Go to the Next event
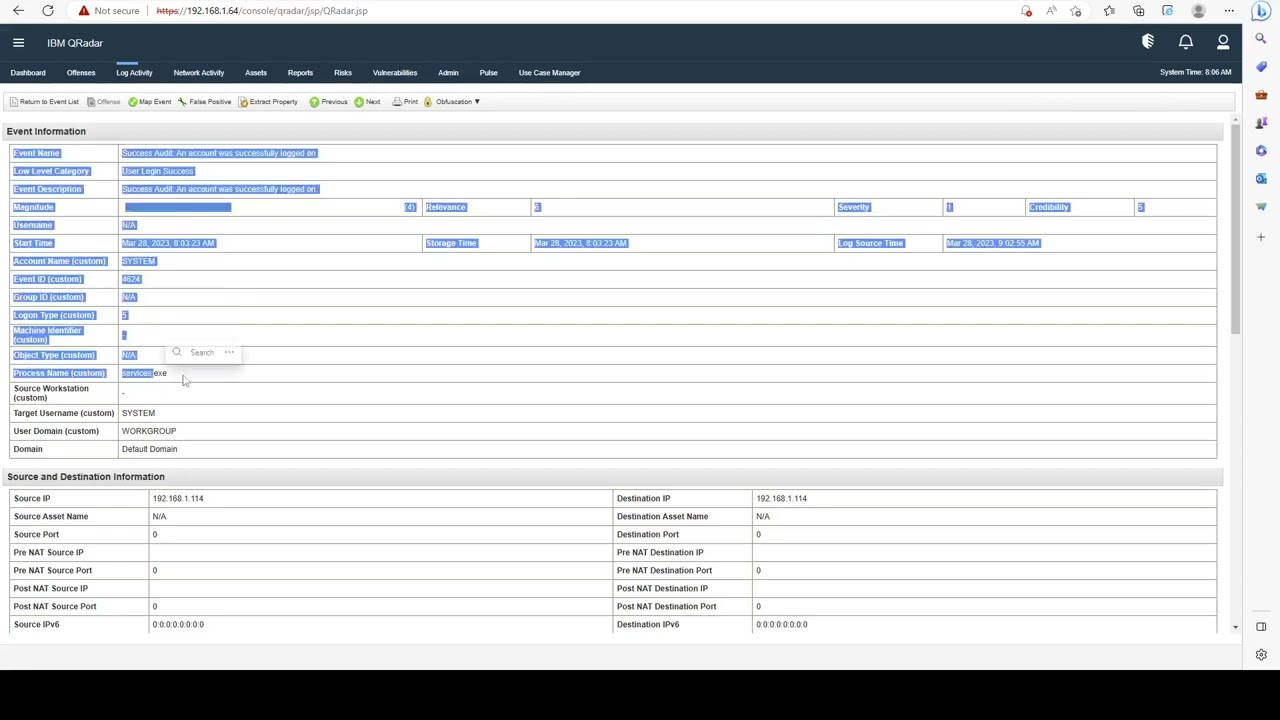Screen dimensions: 1280x720 (367, 102)
